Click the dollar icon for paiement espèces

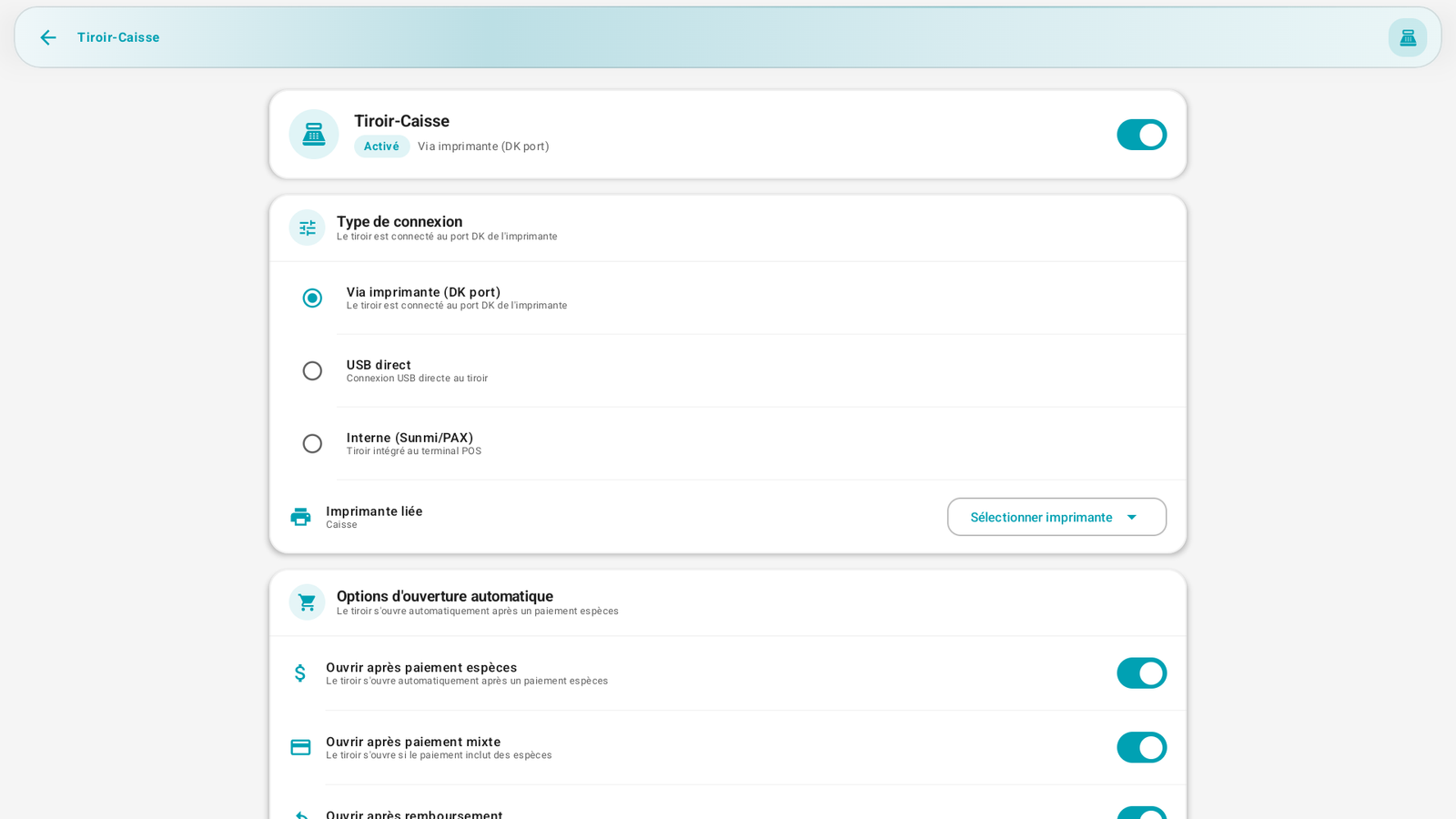click(x=300, y=673)
